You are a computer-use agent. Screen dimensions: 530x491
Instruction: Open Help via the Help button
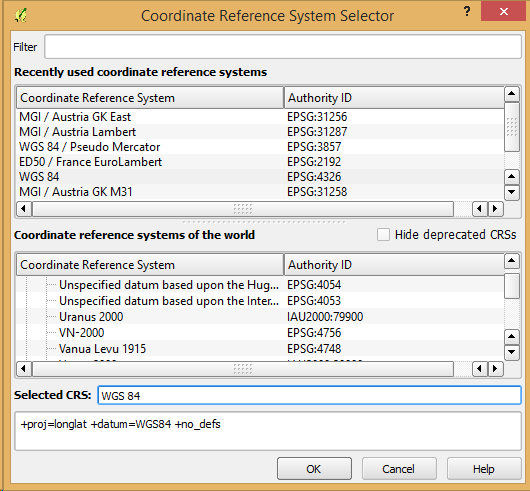point(484,469)
